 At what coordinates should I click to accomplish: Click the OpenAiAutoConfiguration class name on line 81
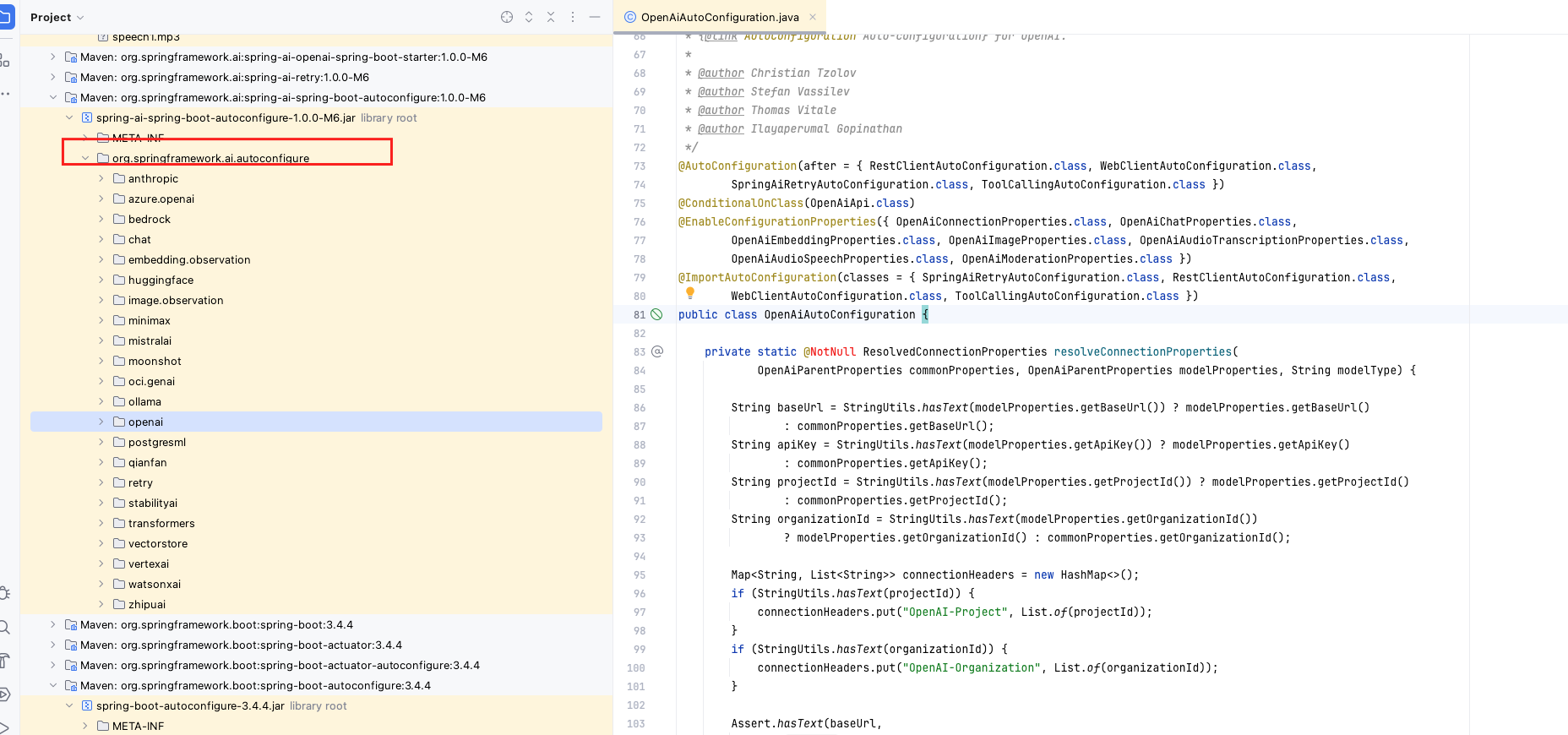[840, 315]
